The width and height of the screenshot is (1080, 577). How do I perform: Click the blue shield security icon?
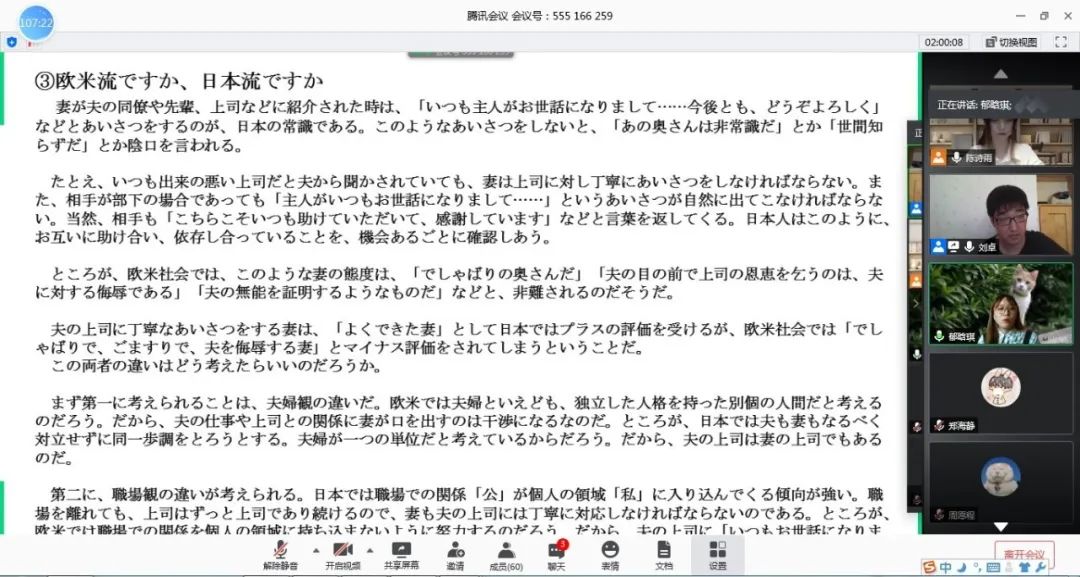(12, 42)
